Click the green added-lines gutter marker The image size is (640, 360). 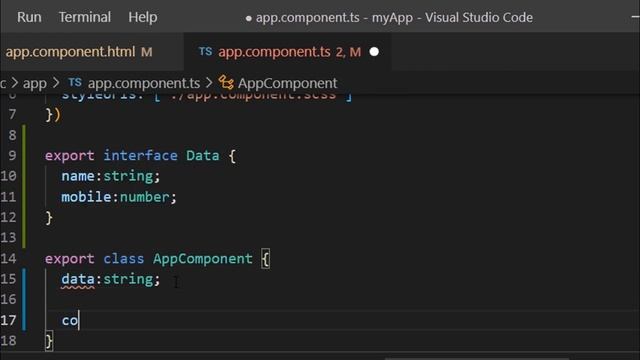24,186
